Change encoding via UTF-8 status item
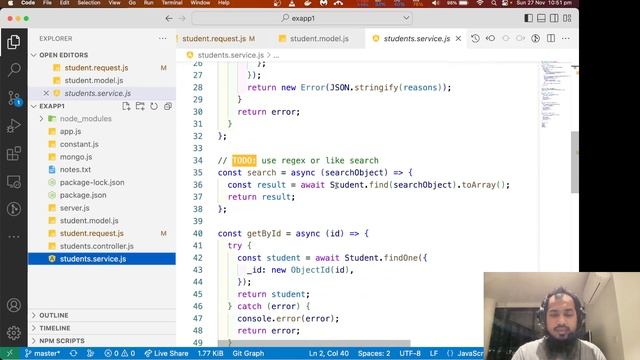 pos(410,353)
